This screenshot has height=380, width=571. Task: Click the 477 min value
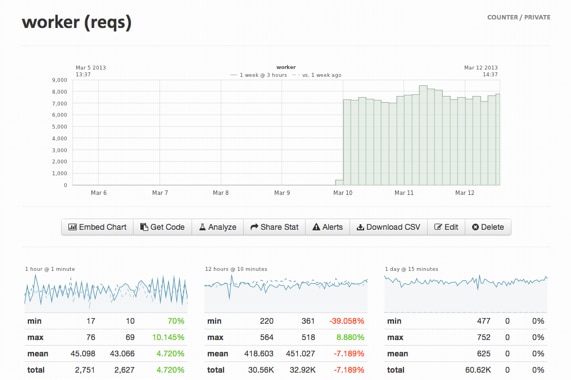484,321
